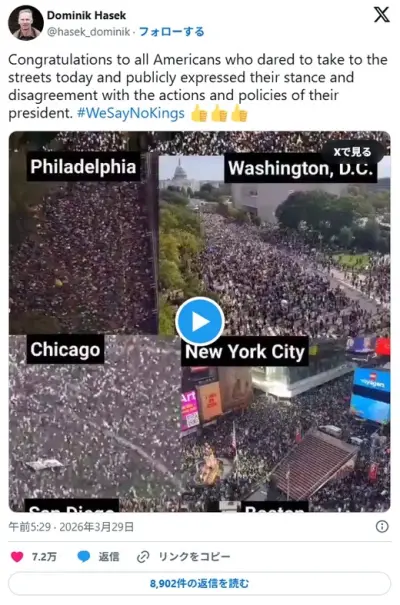
Task: Click the リンクをコピー text
Action: [194, 556]
